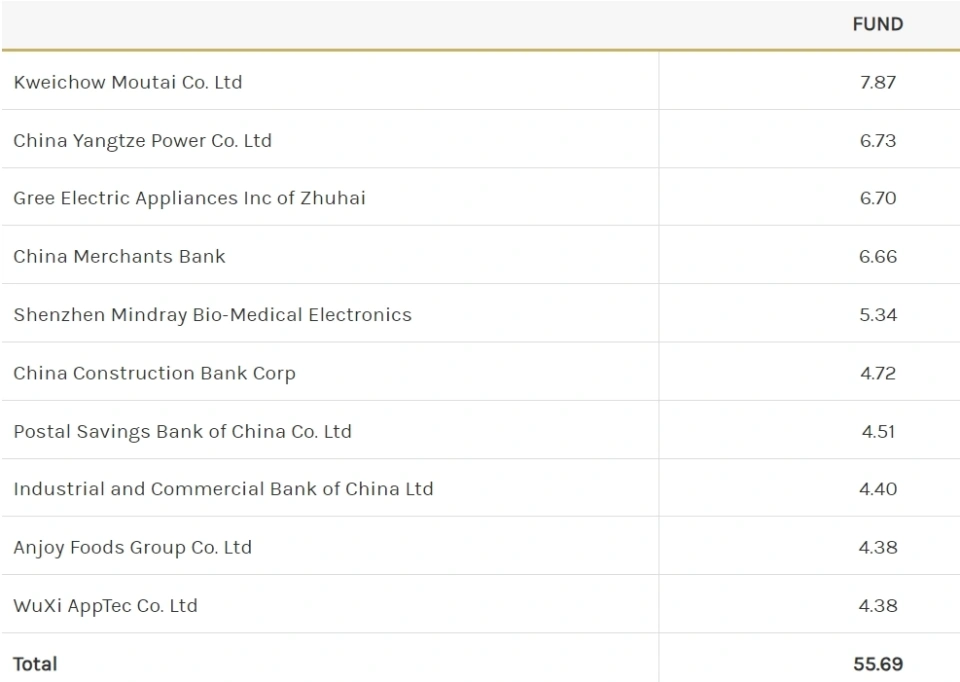Click the 6.70 fund weight value
The height and width of the screenshot is (682, 960).
878,198
